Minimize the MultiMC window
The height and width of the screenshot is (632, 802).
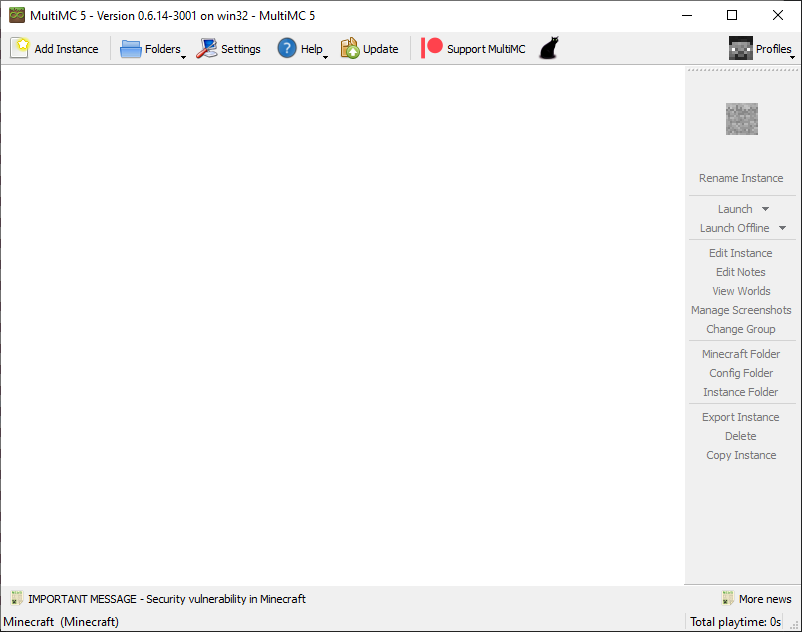click(x=687, y=15)
